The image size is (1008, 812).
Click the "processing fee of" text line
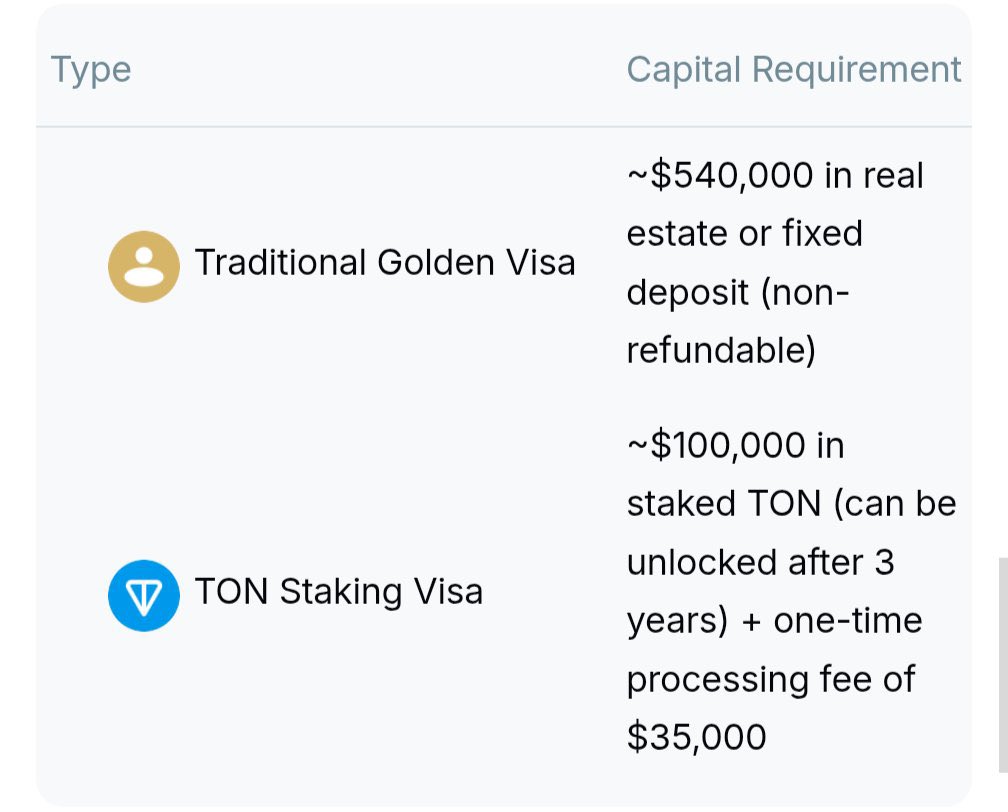pyautogui.click(x=771, y=680)
